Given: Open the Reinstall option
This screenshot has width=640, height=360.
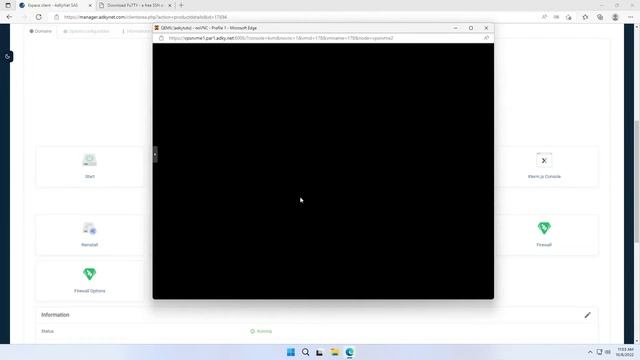Looking at the screenshot, I should [89, 234].
